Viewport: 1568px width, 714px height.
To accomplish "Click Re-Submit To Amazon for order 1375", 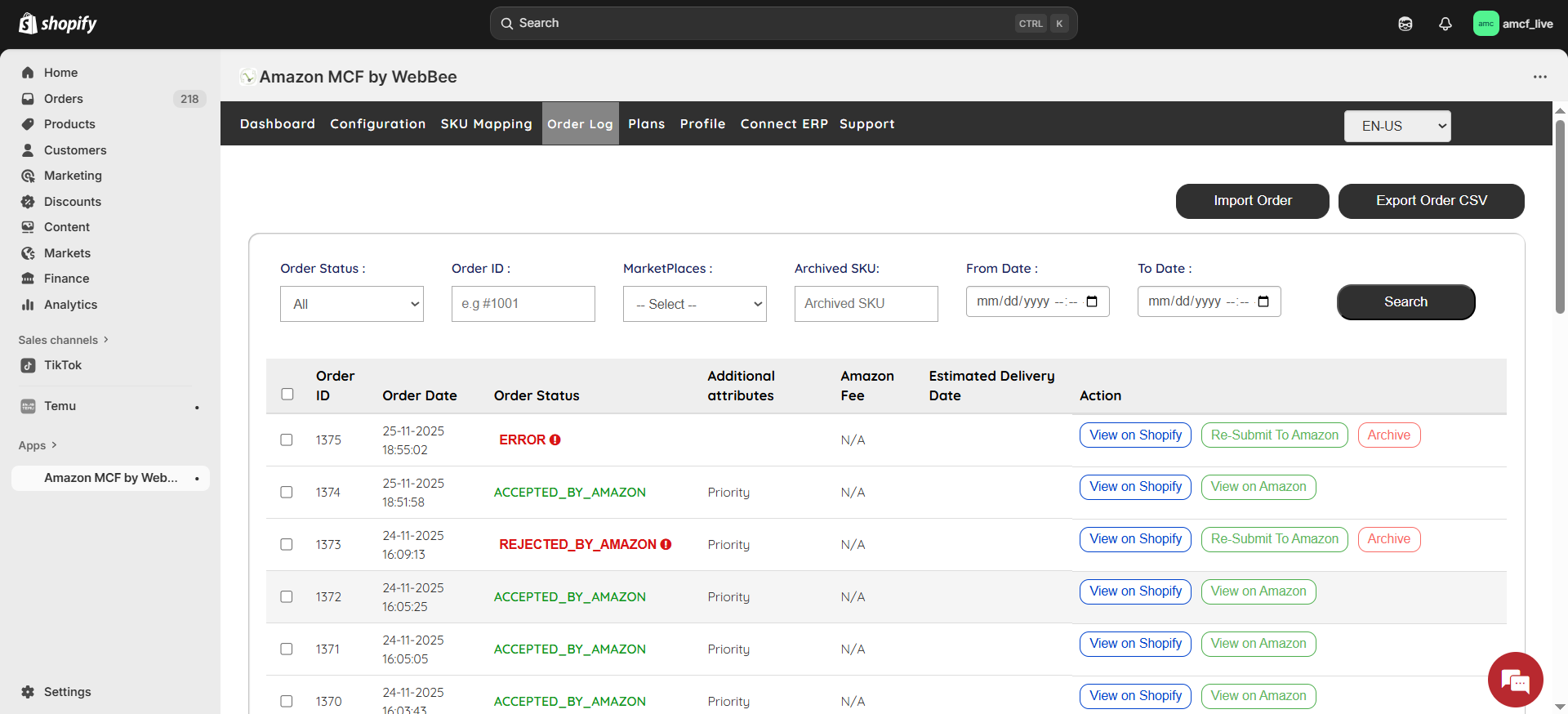I will click(1274, 435).
